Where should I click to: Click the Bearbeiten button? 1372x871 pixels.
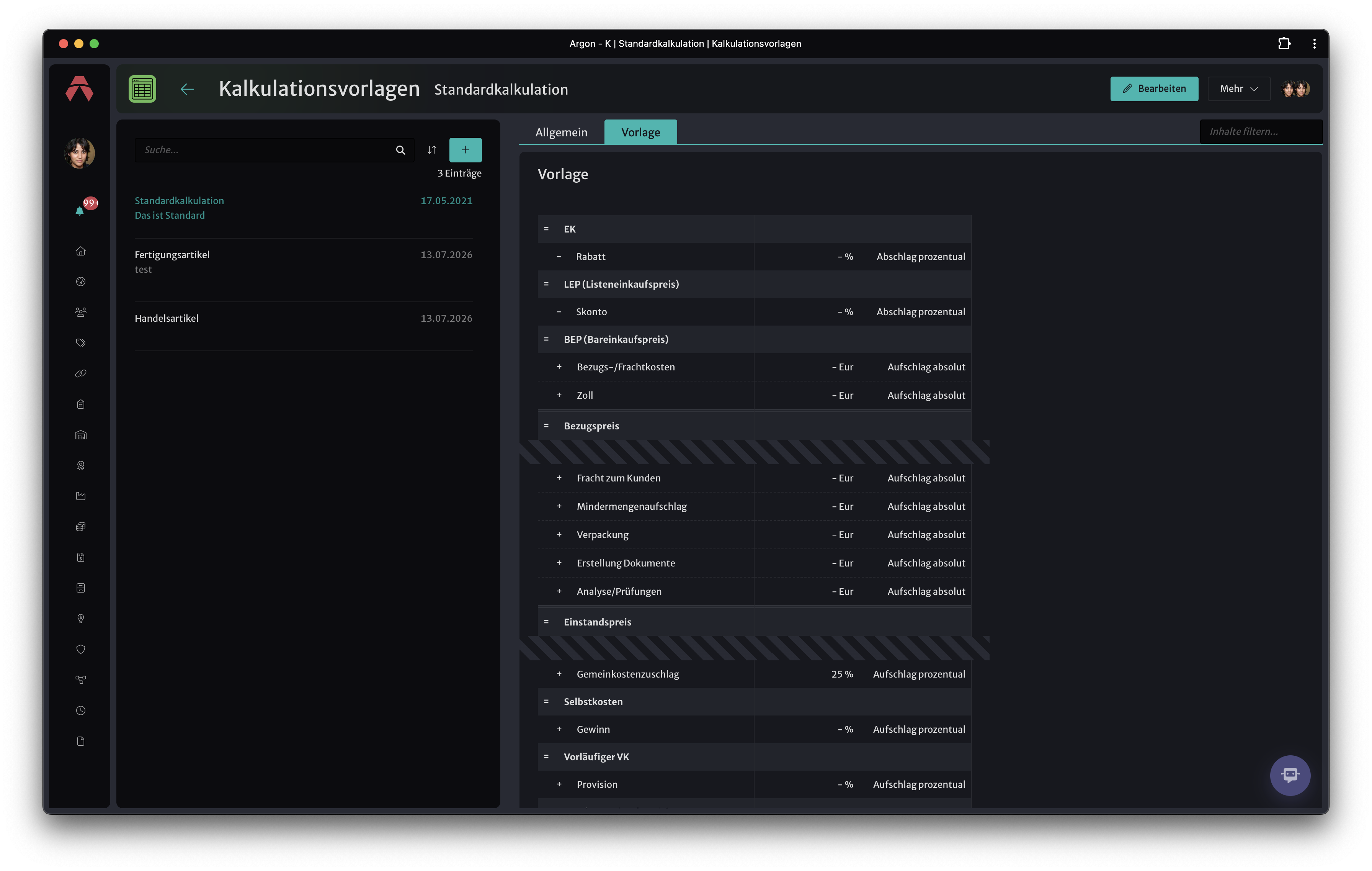[1154, 88]
